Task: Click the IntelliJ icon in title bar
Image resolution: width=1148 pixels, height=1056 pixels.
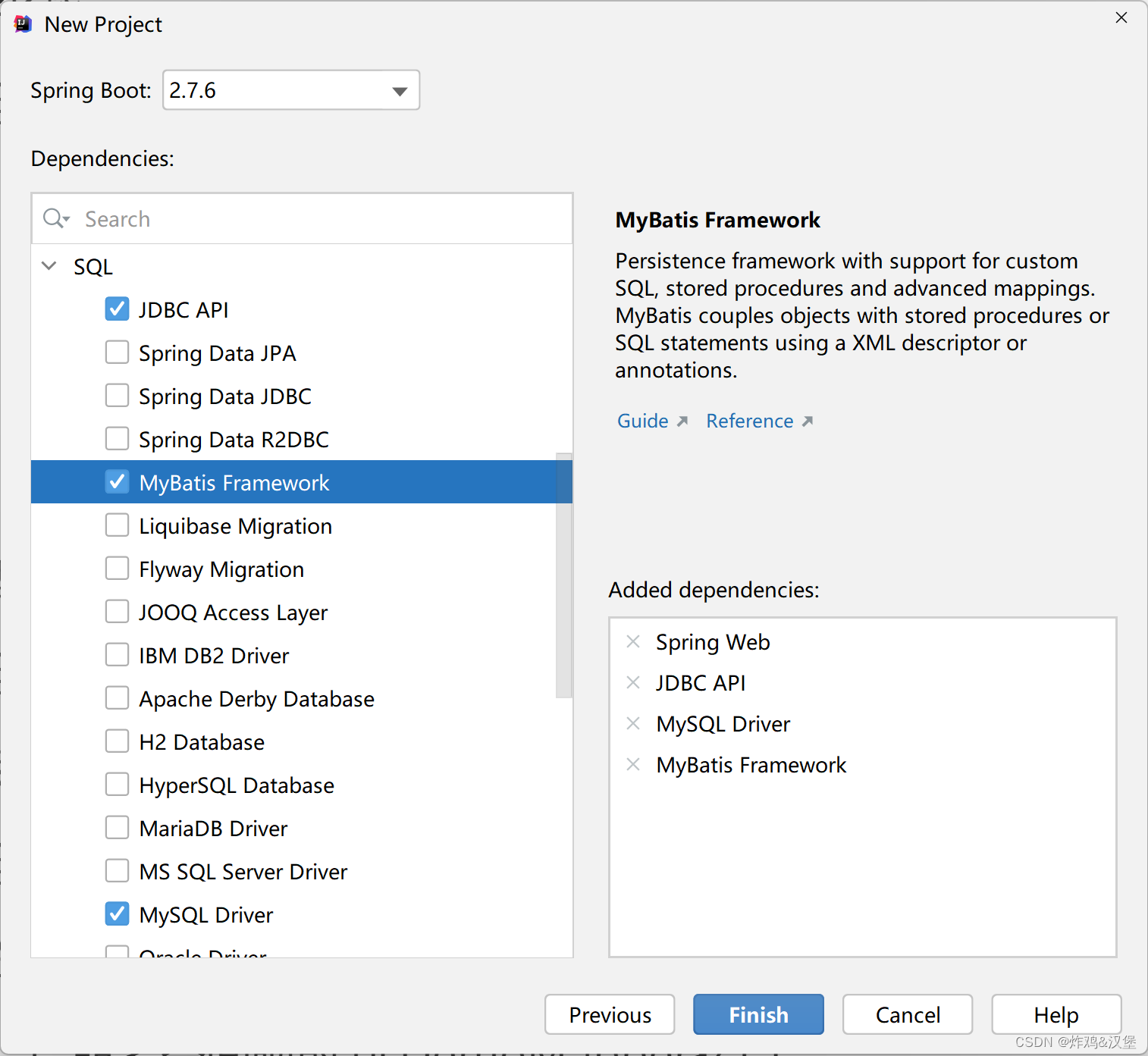Action: point(24,24)
